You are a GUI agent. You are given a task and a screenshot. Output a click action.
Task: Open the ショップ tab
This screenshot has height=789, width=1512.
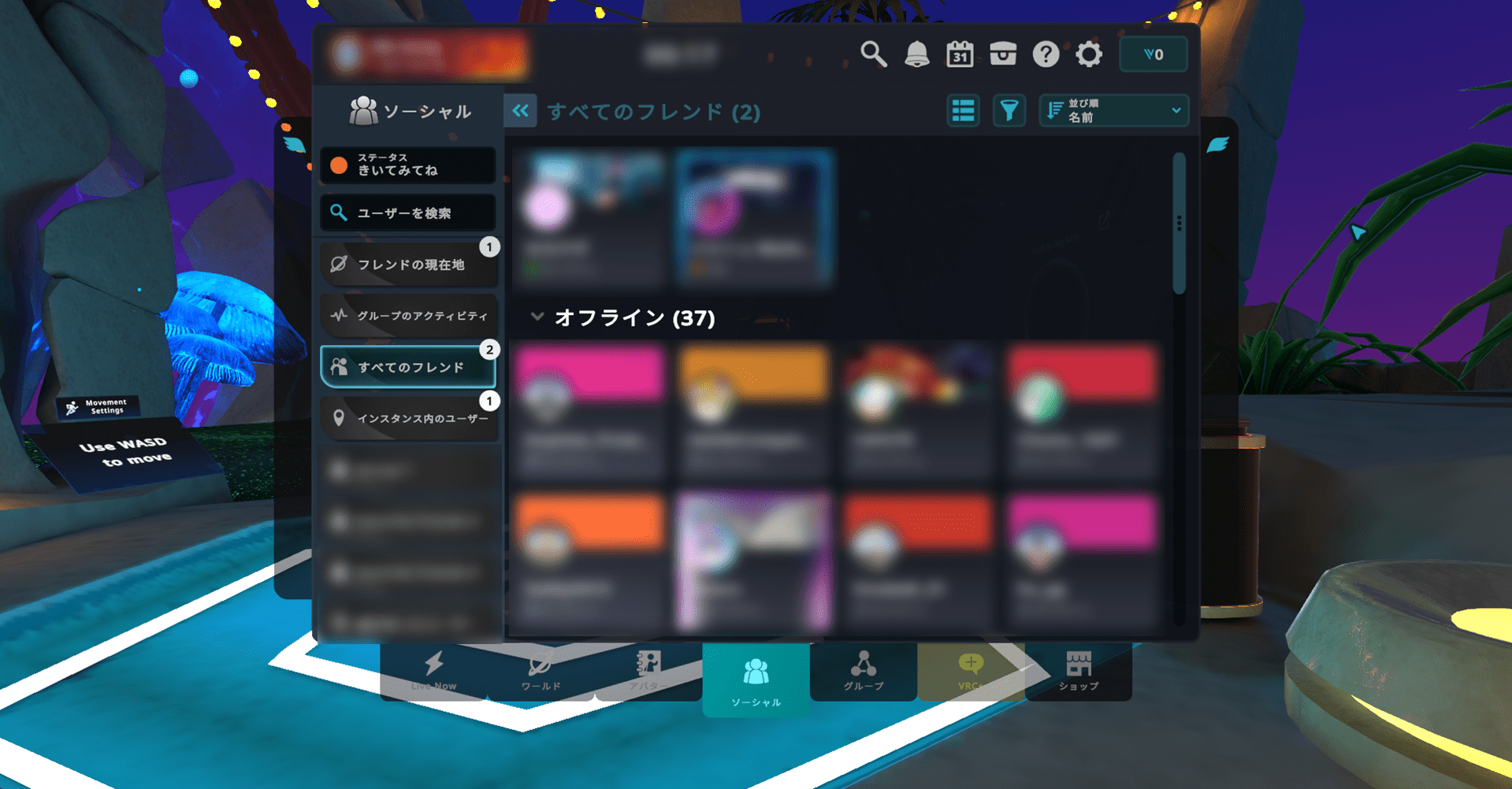pos(1079,672)
